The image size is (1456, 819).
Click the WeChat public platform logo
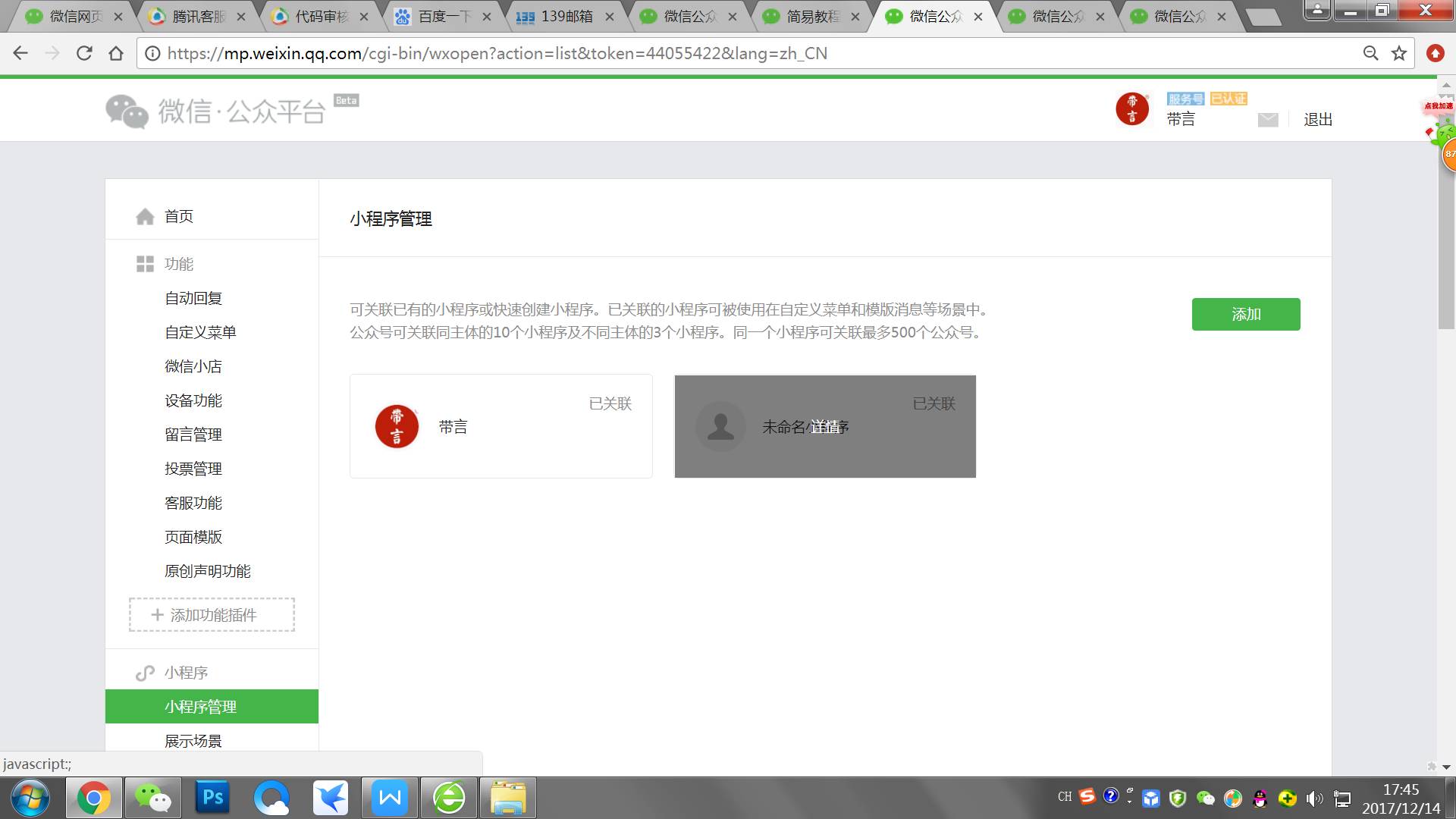click(216, 111)
